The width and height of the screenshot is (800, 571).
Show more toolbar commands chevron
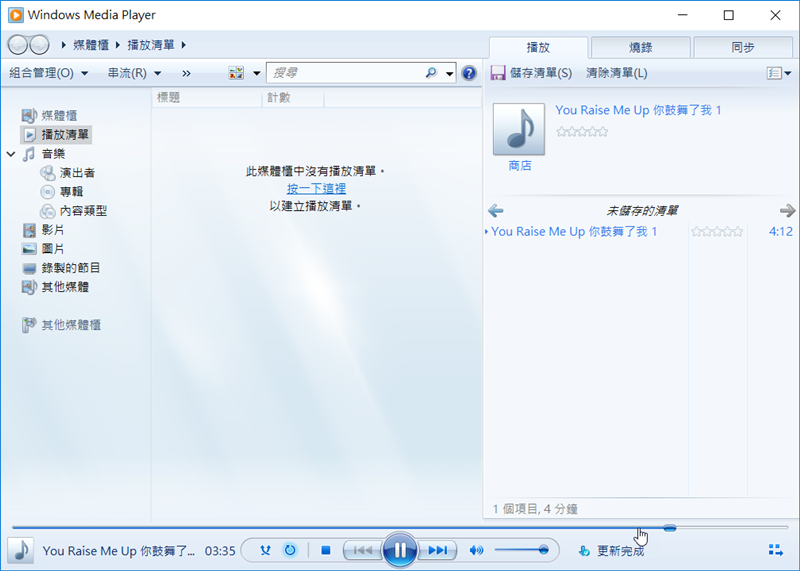[186, 73]
